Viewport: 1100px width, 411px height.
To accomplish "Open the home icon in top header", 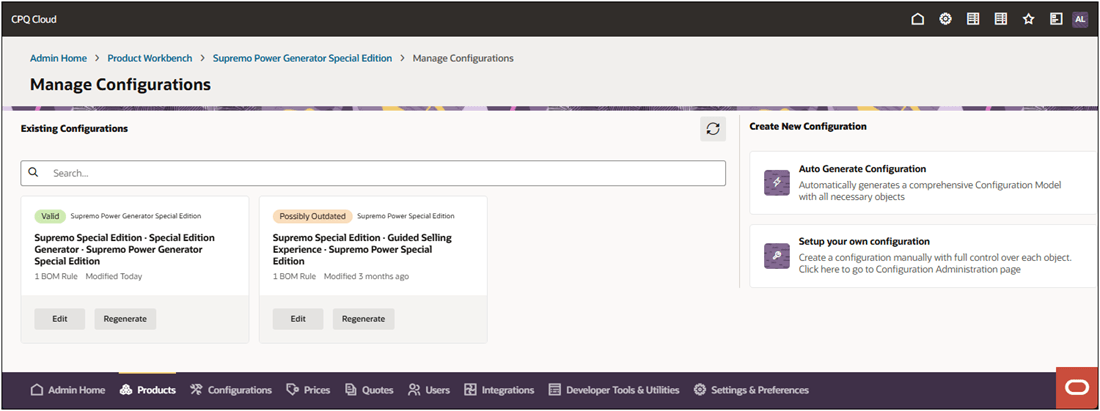I will 917,20.
